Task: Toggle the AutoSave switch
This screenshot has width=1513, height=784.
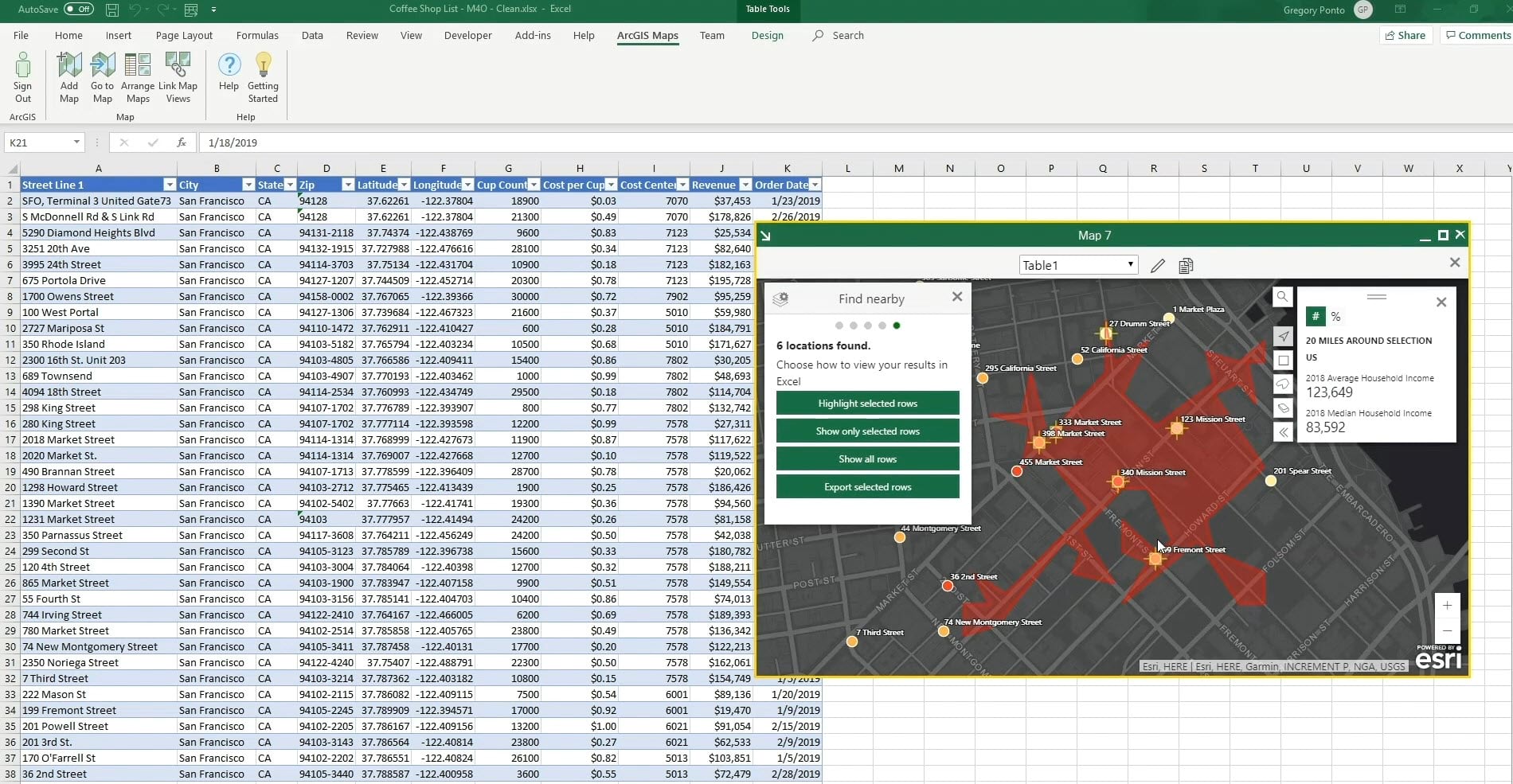Action: point(78,10)
